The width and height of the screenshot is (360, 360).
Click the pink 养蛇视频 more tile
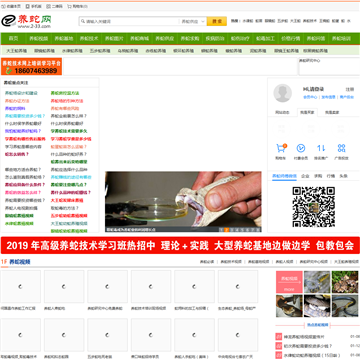coord(289,282)
